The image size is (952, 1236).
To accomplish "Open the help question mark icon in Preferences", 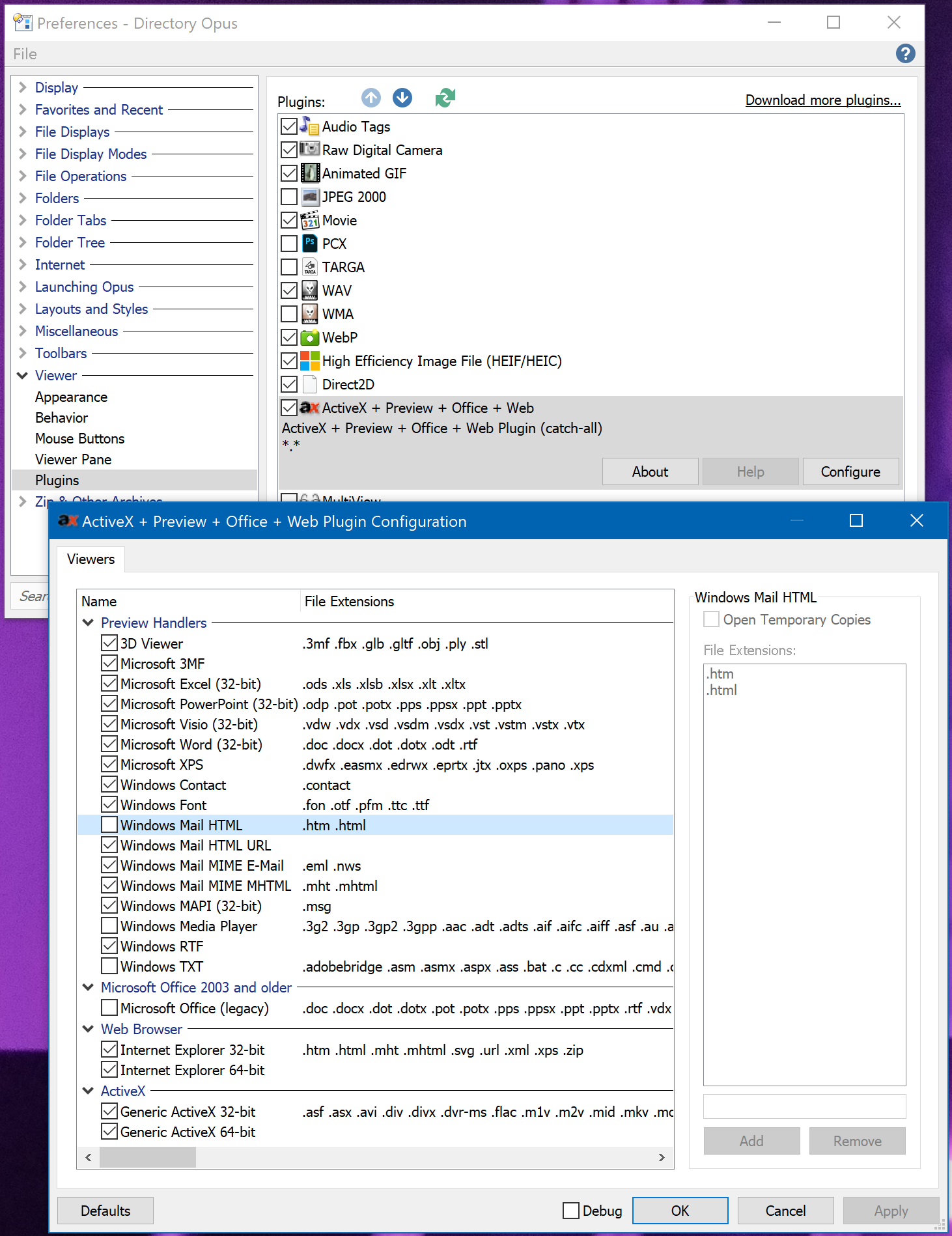I will coord(905,53).
